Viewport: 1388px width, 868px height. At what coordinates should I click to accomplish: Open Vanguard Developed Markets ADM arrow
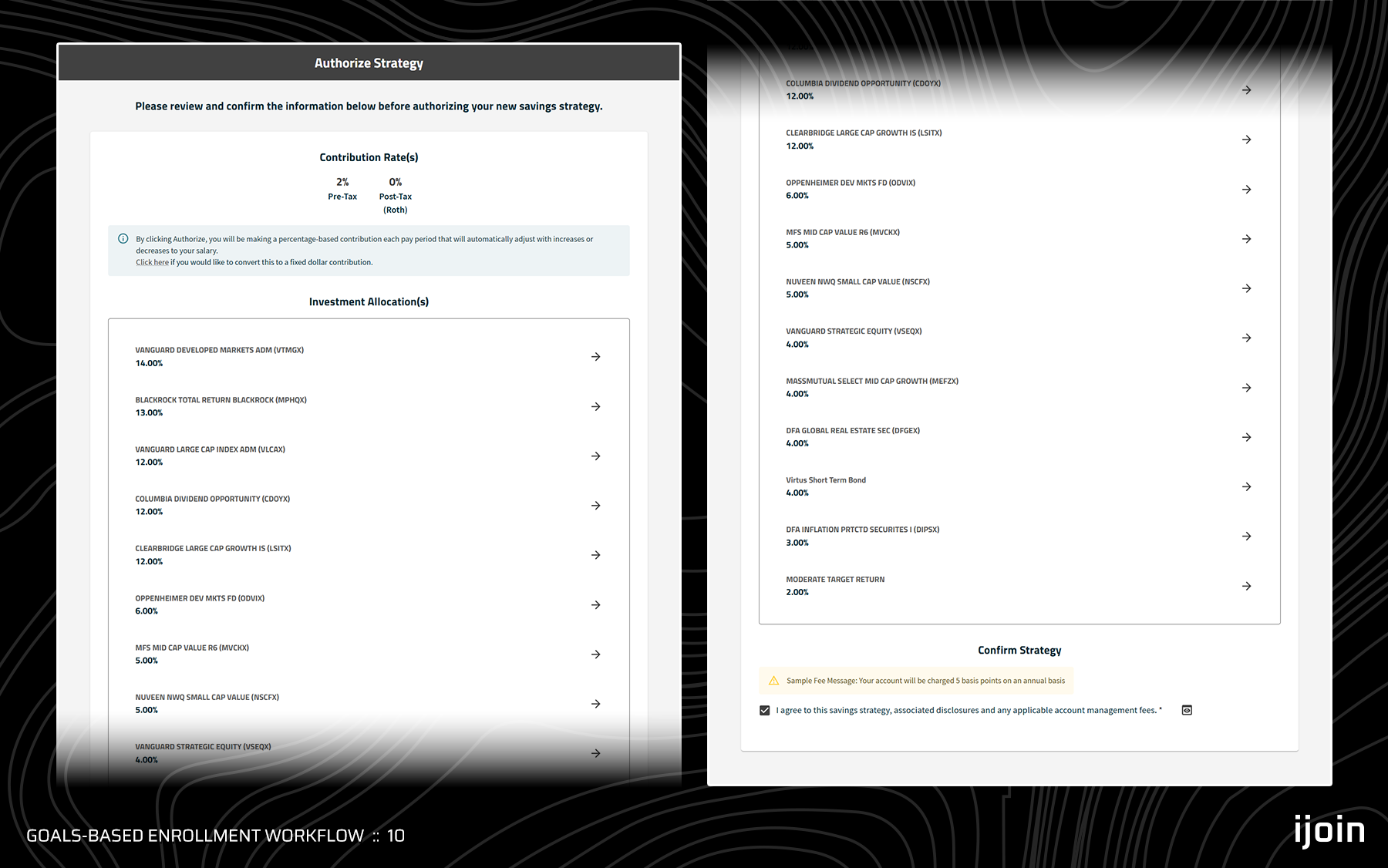point(595,357)
